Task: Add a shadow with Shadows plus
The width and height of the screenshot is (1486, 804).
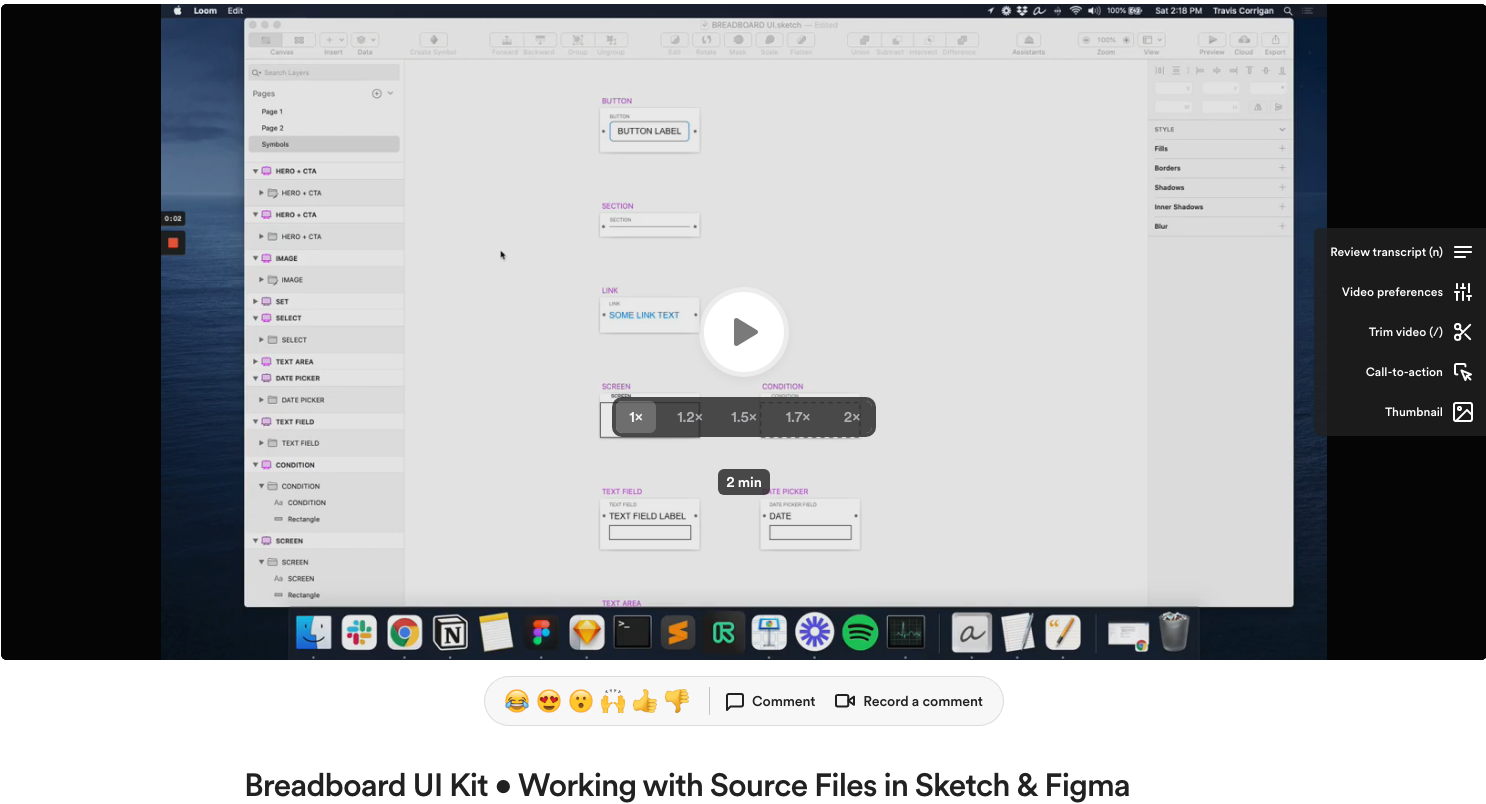Action: (x=1282, y=187)
